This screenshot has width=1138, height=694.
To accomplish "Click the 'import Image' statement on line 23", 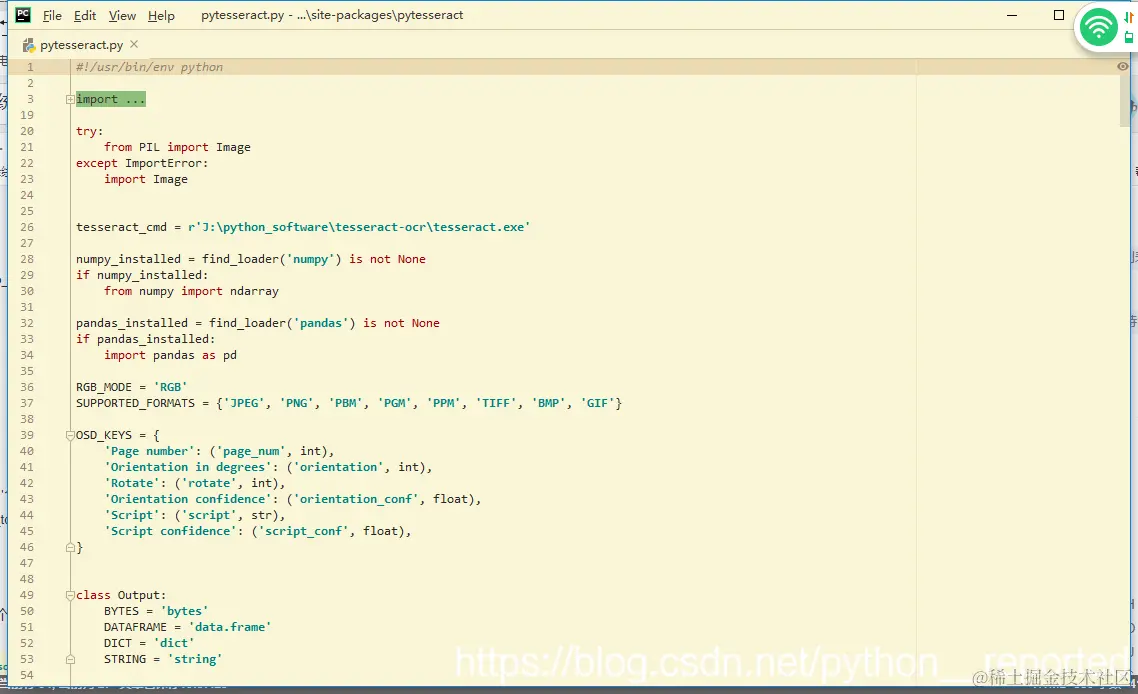I will 146,179.
